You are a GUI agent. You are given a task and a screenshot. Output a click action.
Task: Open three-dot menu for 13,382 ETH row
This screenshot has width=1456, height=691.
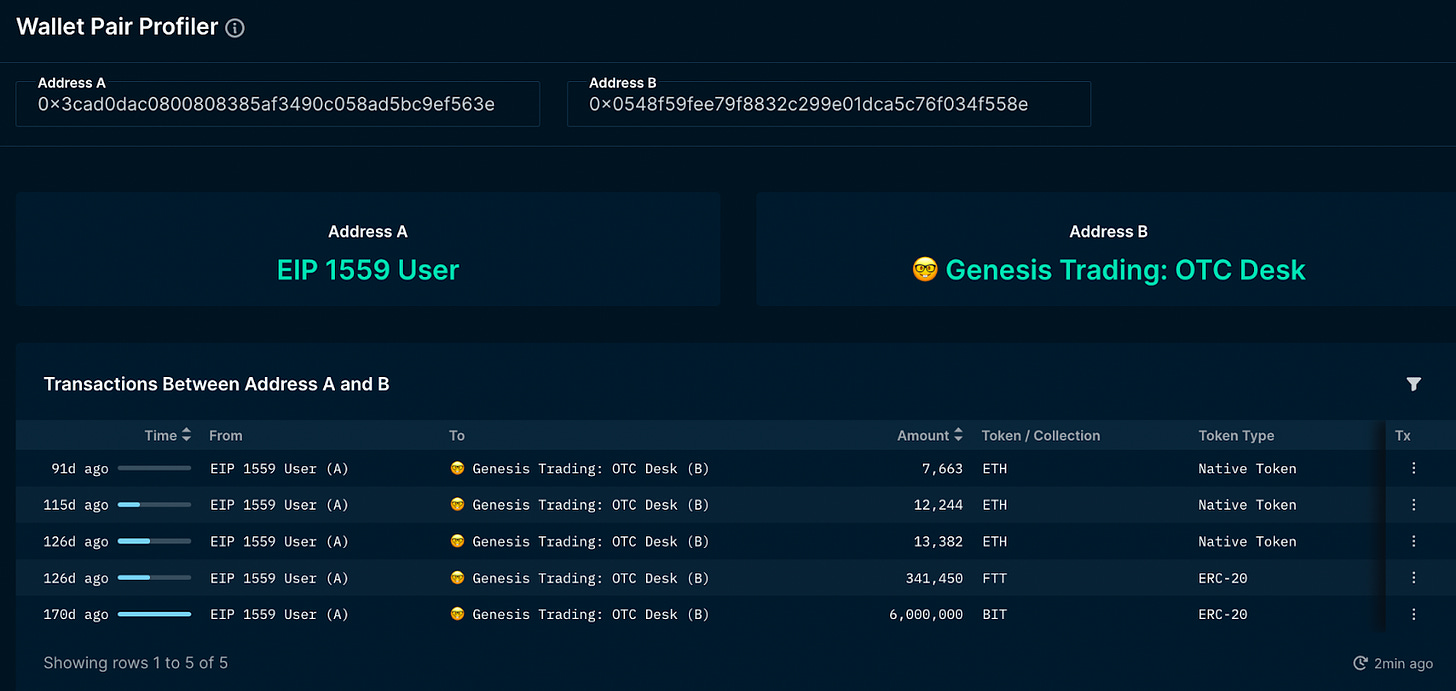[1413, 541]
